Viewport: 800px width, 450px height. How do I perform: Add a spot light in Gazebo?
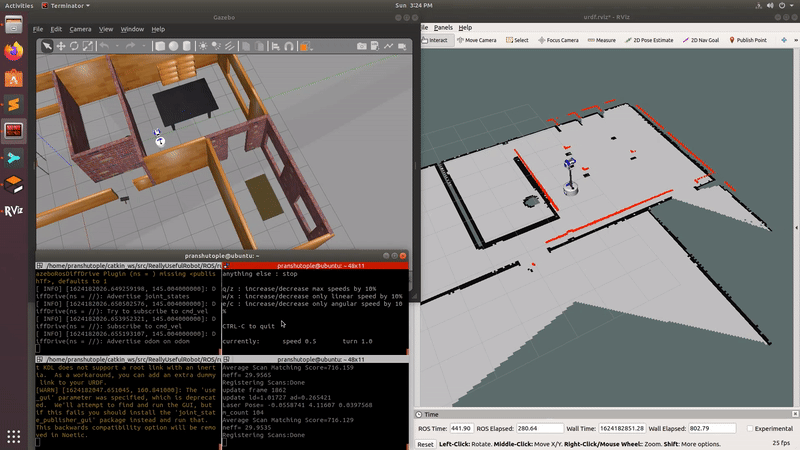216,46
